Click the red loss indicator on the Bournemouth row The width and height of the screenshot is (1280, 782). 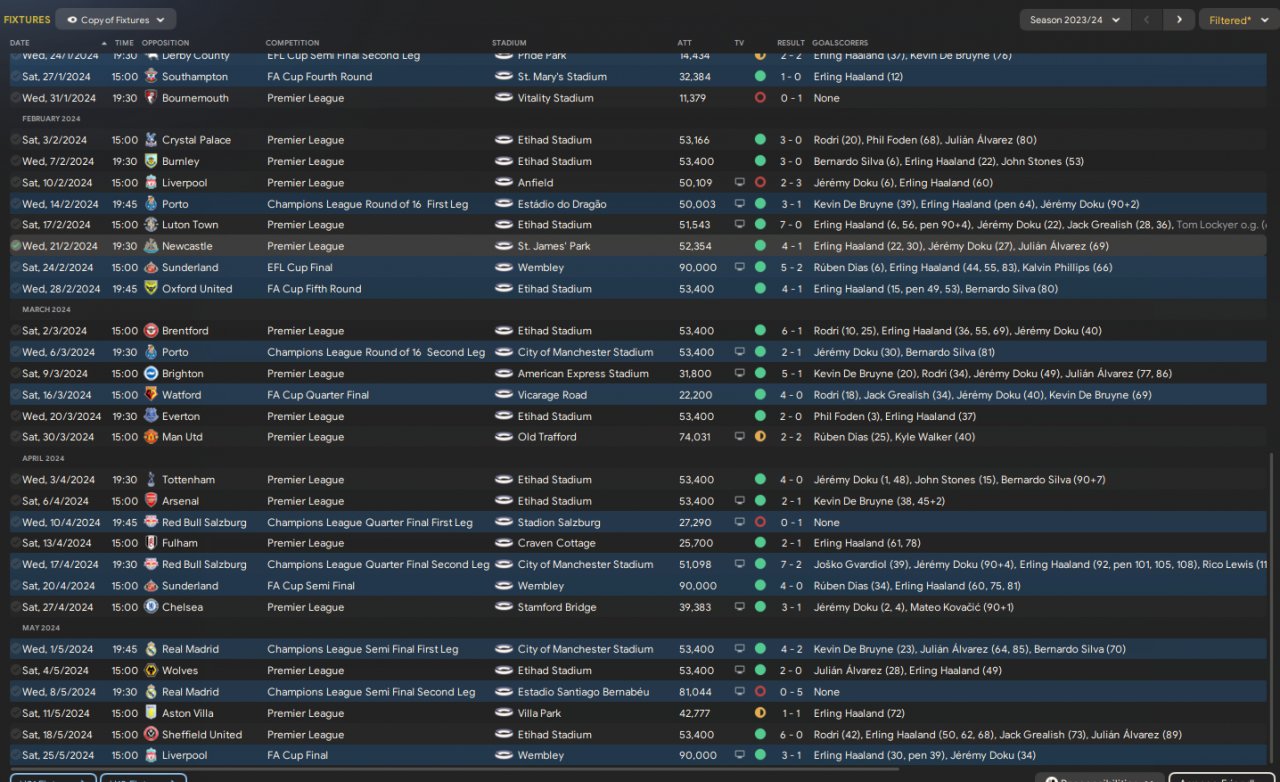(760, 98)
